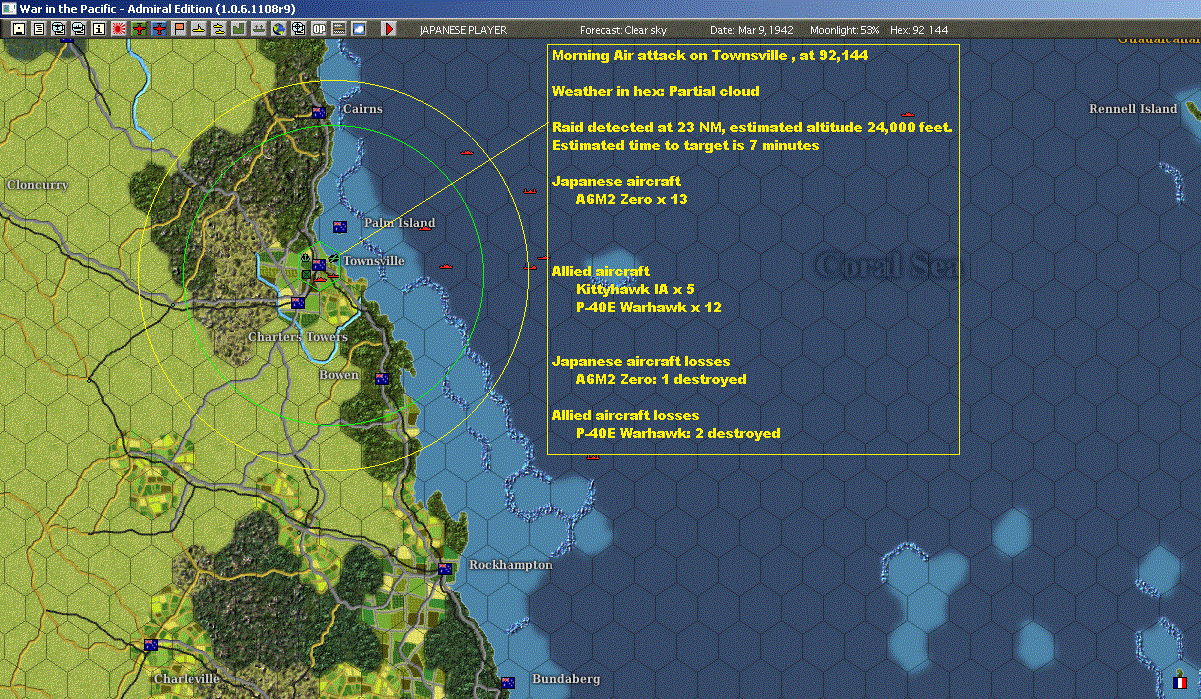Click the 'A6M2 Zero x 13' line

pyautogui.click(x=632, y=199)
